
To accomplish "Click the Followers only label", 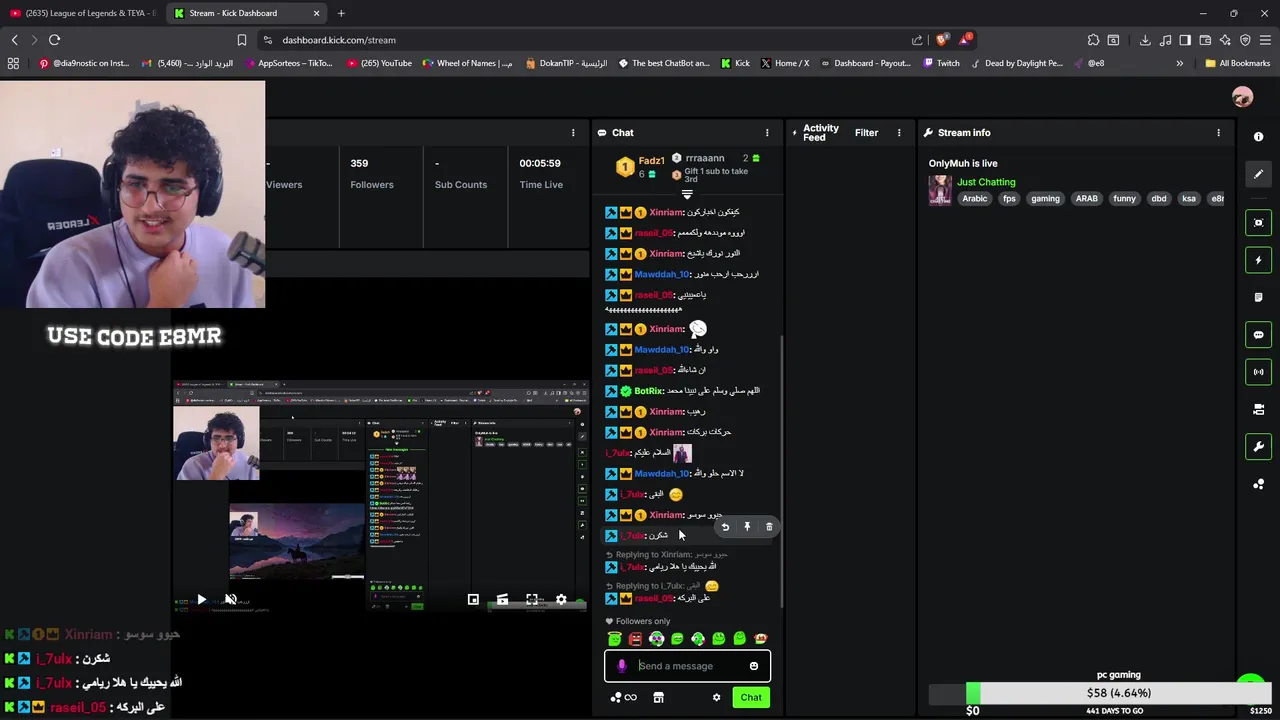I will click(642, 621).
